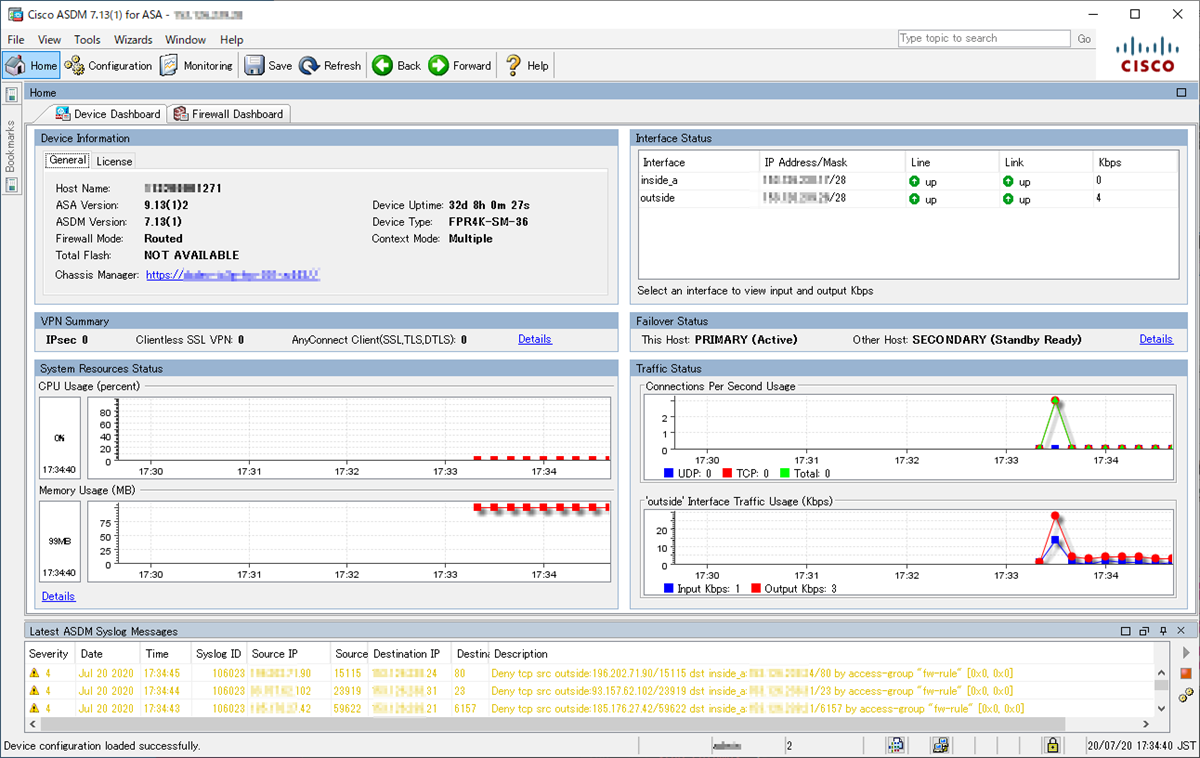Screen dimensions: 1200x758
Task: Click the Output Kbps red legend swatch
Action: pyautogui.click(x=755, y=589)
